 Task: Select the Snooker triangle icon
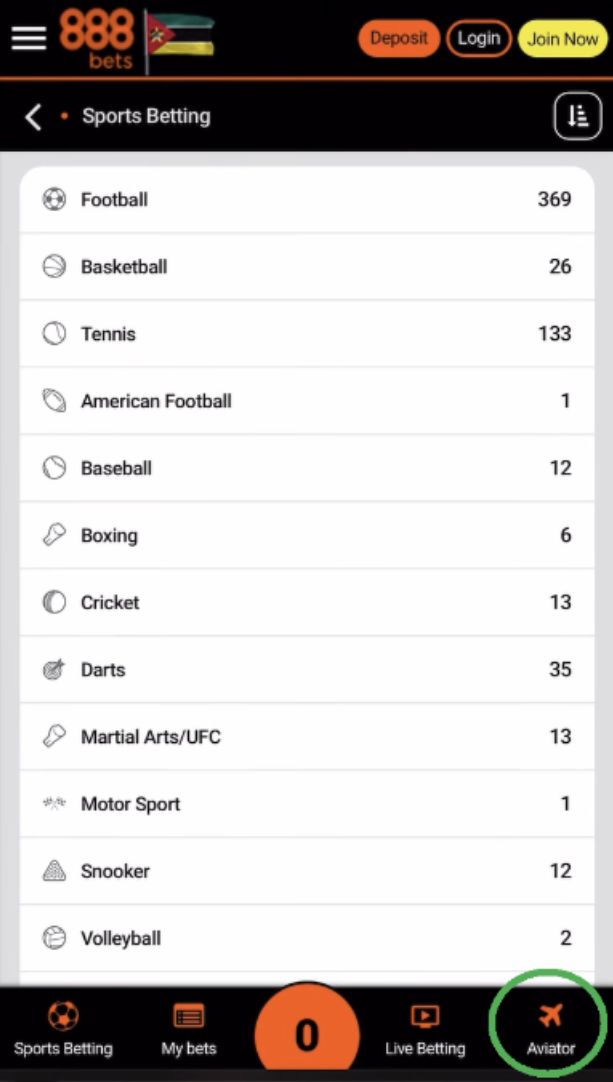coord(54,871)
